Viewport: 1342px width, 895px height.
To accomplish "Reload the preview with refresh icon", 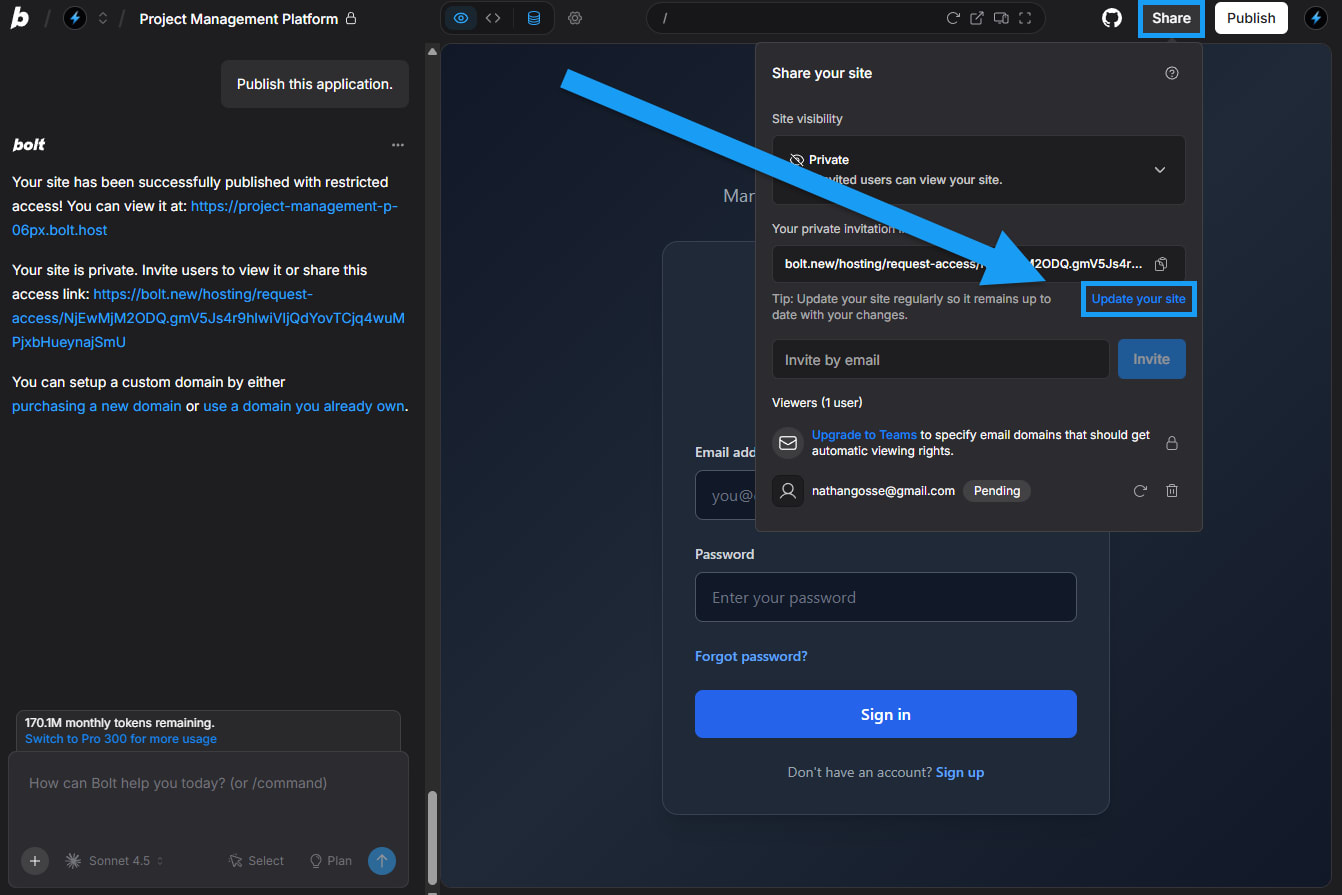I will point(953,18).
